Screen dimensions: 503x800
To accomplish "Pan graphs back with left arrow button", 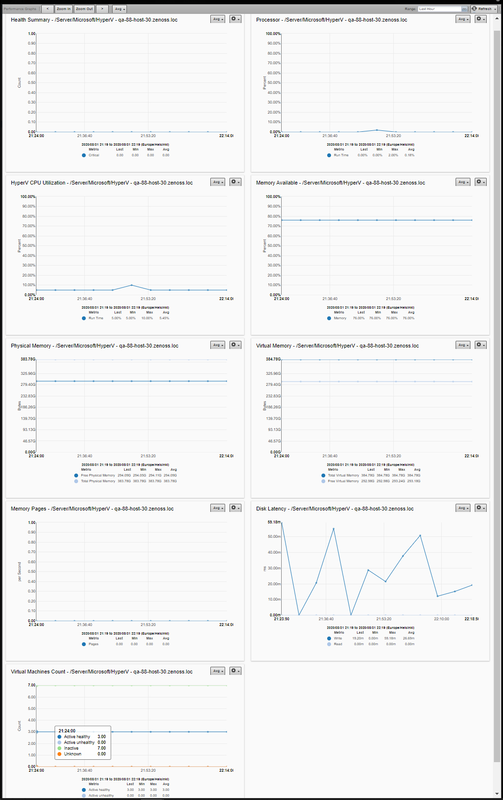I will tap(47, 9).
